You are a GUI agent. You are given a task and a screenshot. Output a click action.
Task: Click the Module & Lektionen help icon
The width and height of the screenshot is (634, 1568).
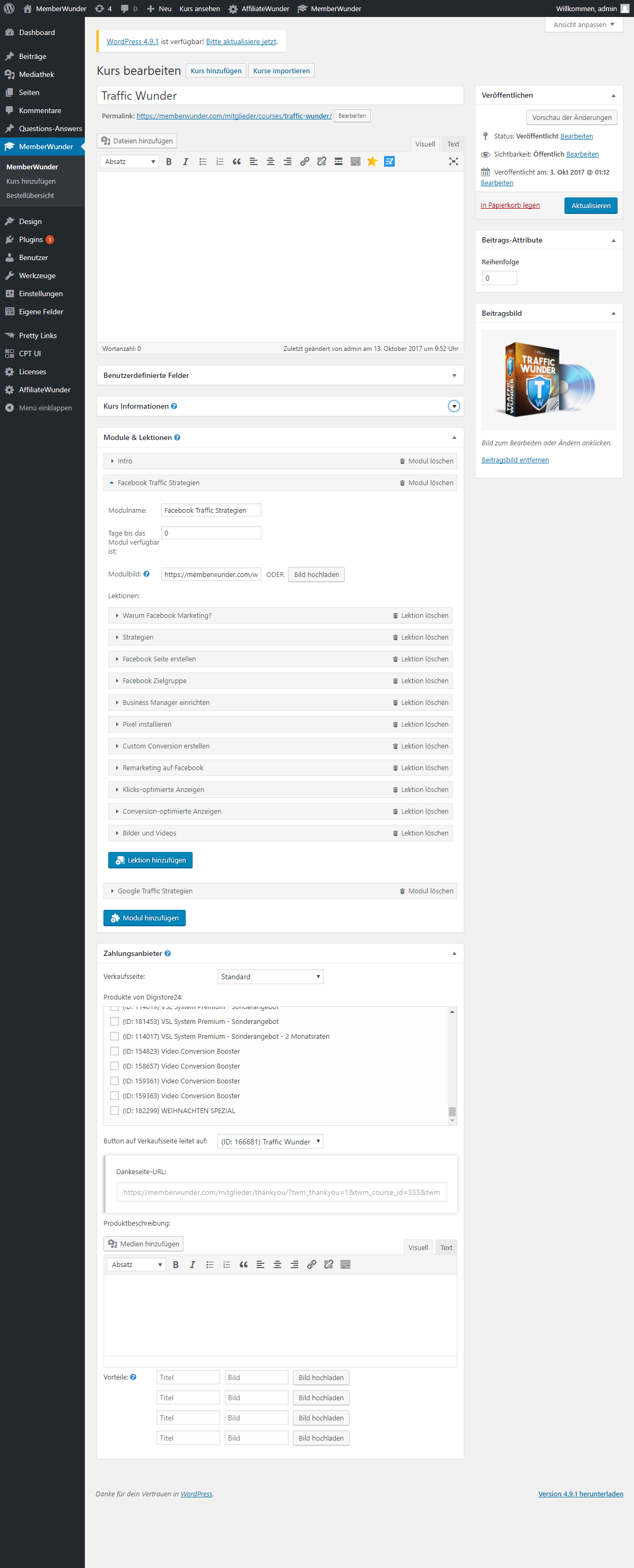[177, 438]
